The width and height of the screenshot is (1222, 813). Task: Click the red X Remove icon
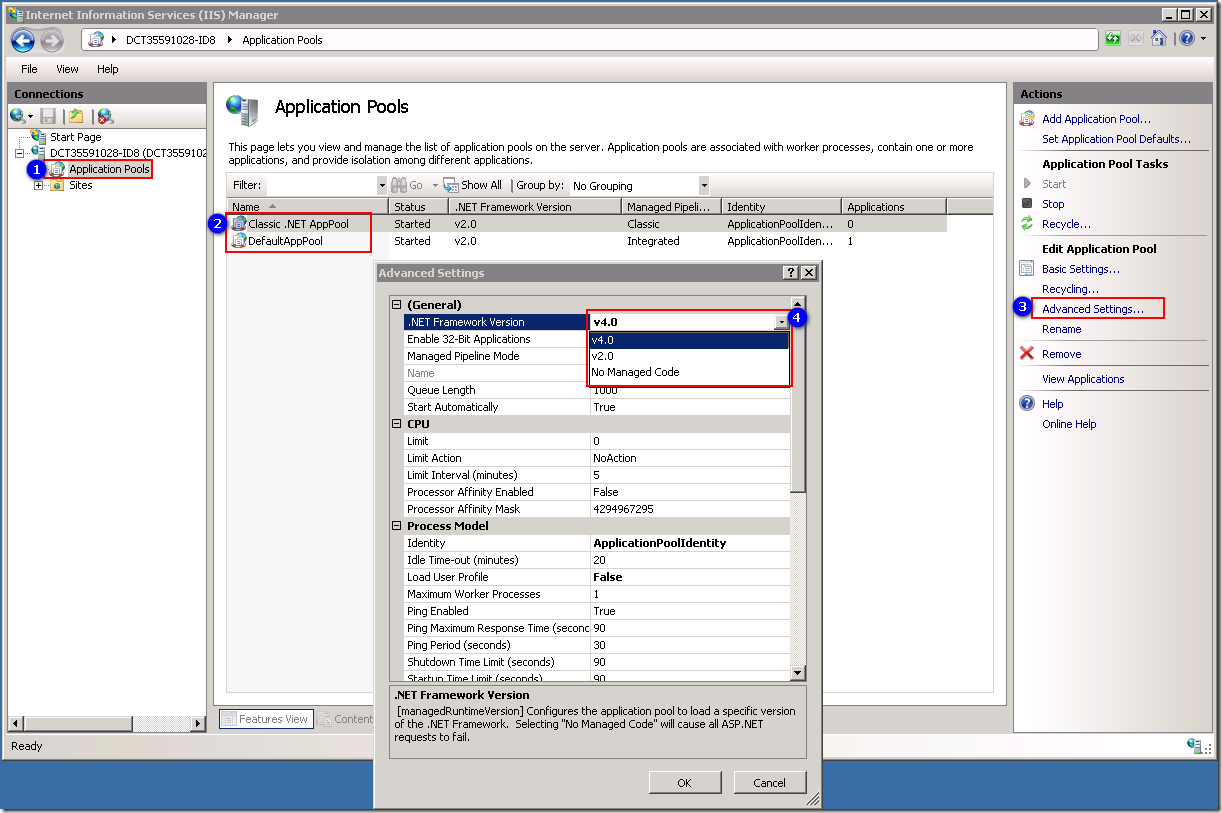click(1026, 354)
